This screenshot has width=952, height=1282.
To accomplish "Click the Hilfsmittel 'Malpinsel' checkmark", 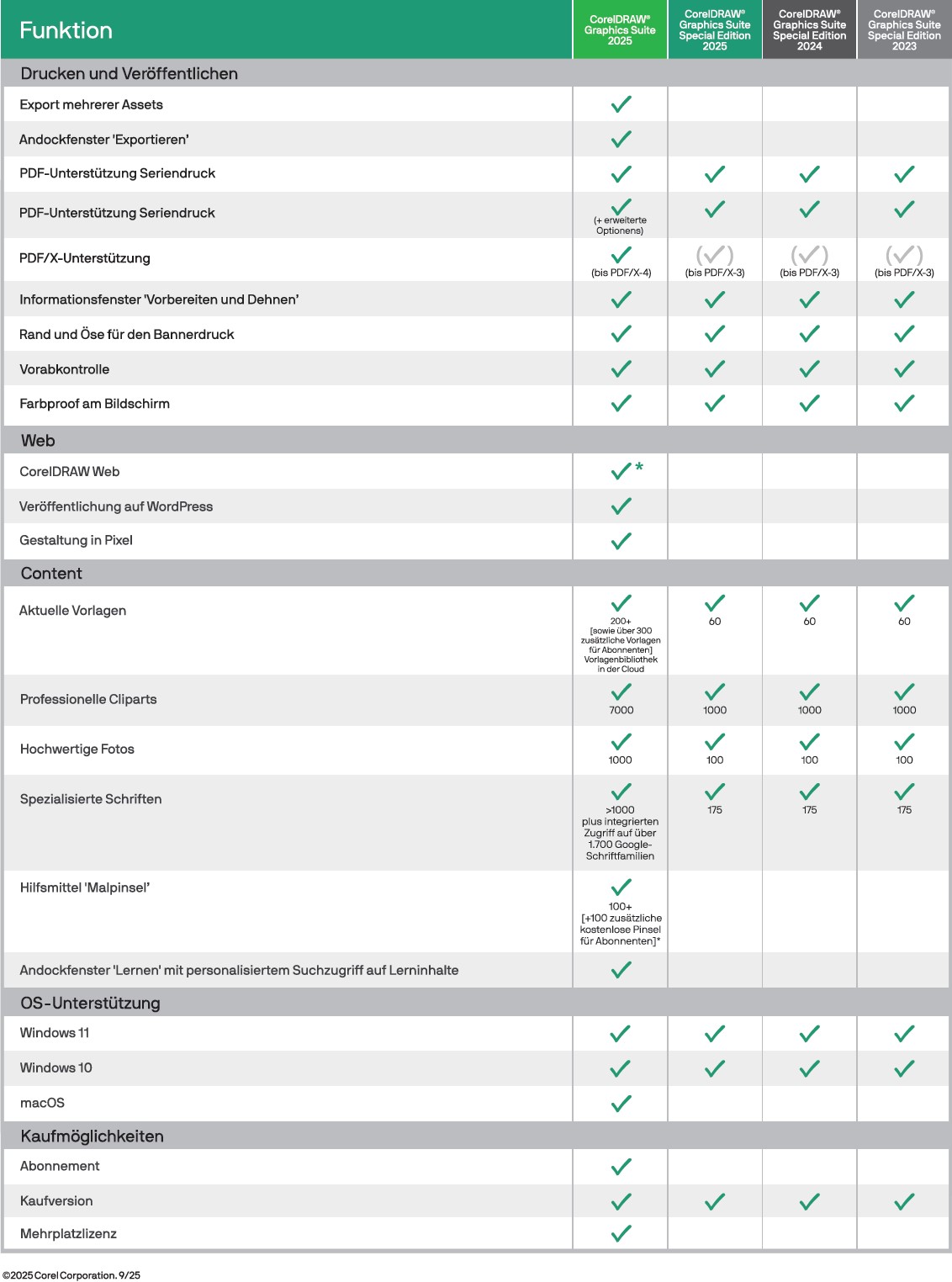I will [x=621, y=887].
